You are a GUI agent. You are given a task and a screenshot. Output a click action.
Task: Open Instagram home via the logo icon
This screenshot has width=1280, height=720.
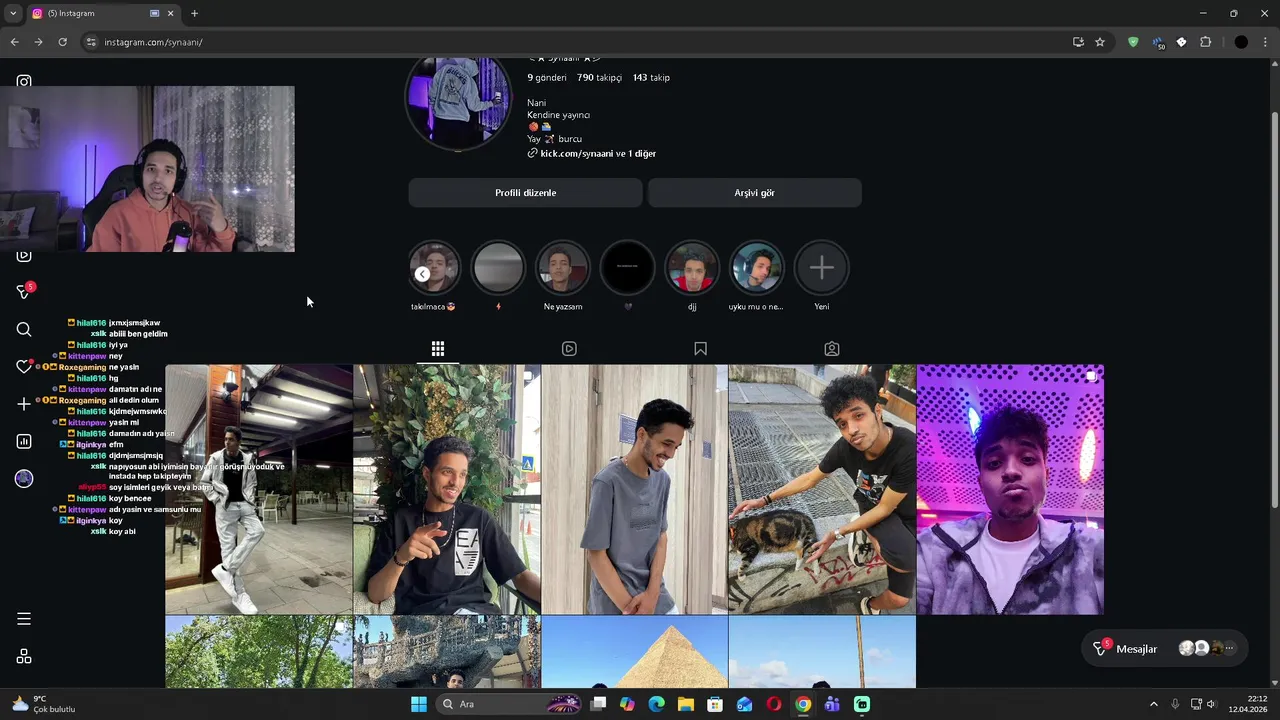pos(24,82)
